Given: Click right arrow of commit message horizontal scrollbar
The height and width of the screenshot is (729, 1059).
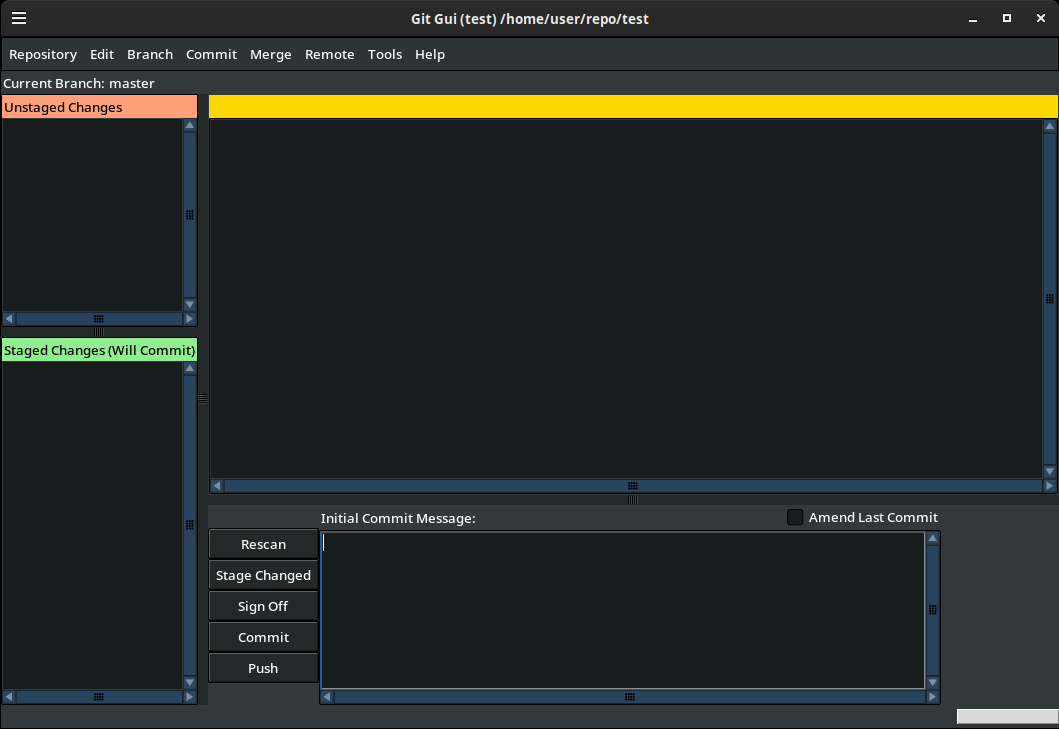Looking at the screenshot, I should coord(932,697).
